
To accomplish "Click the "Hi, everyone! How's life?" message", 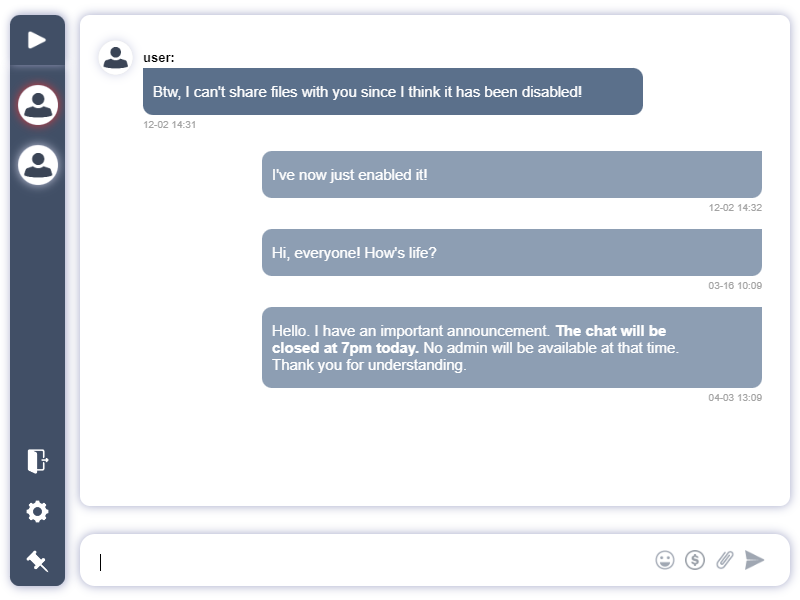I will 511,252.
